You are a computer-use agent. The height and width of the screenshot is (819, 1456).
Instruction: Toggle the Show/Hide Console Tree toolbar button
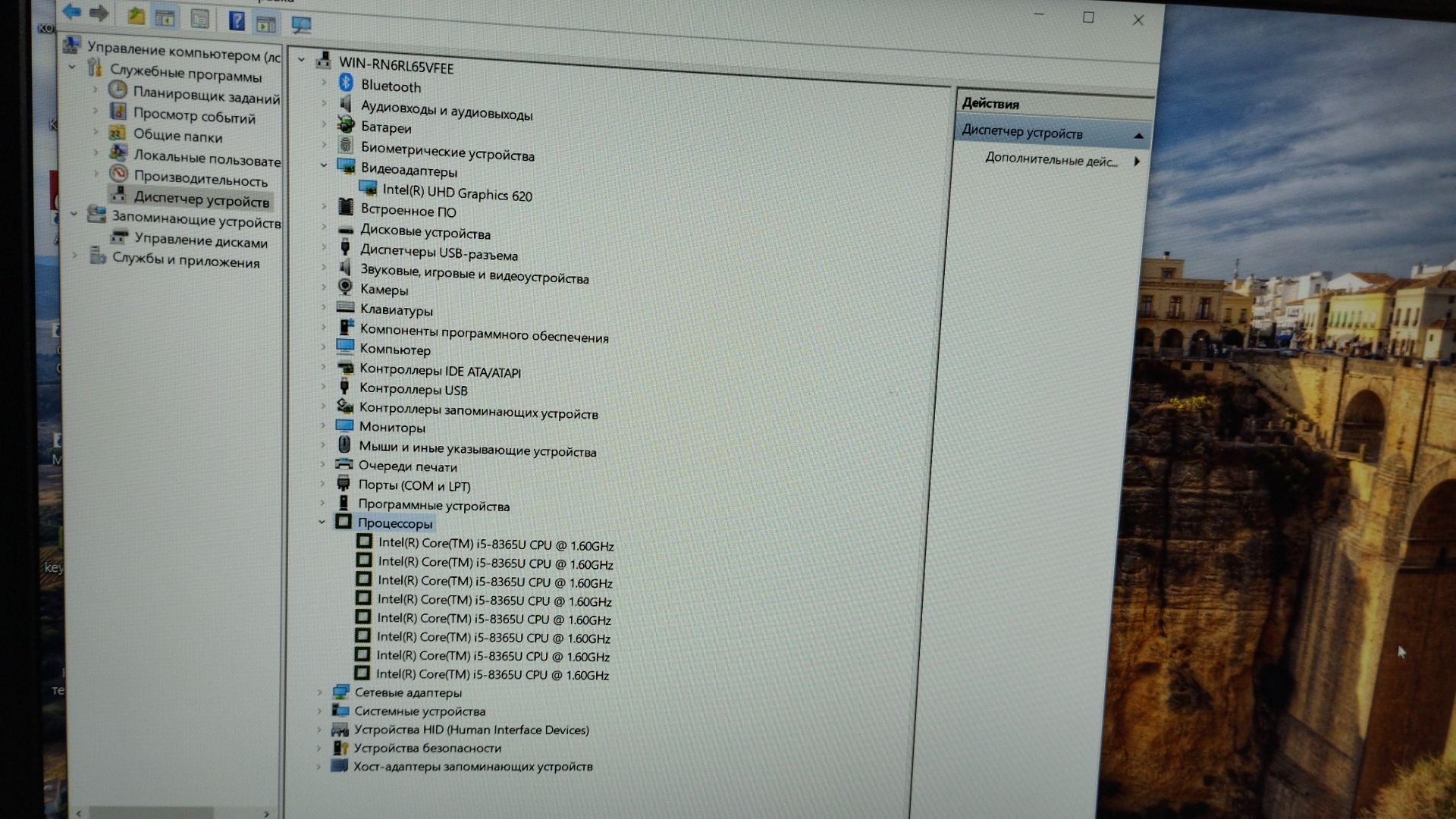[165, 17]
